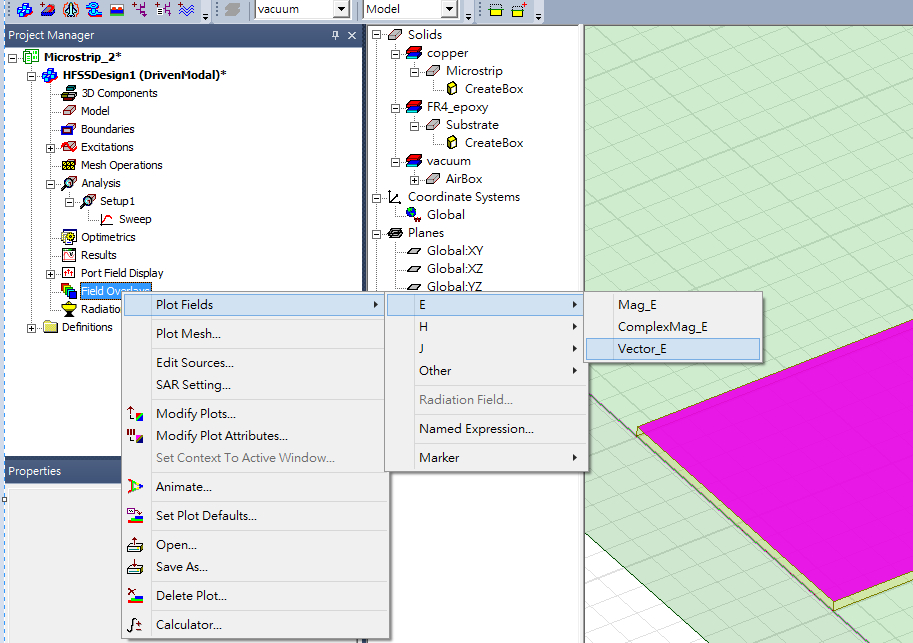The width and height of the screenshot is (913, 643).
Task: Click the grayed material toolbar icon
Action: click(x=232, y=9)
